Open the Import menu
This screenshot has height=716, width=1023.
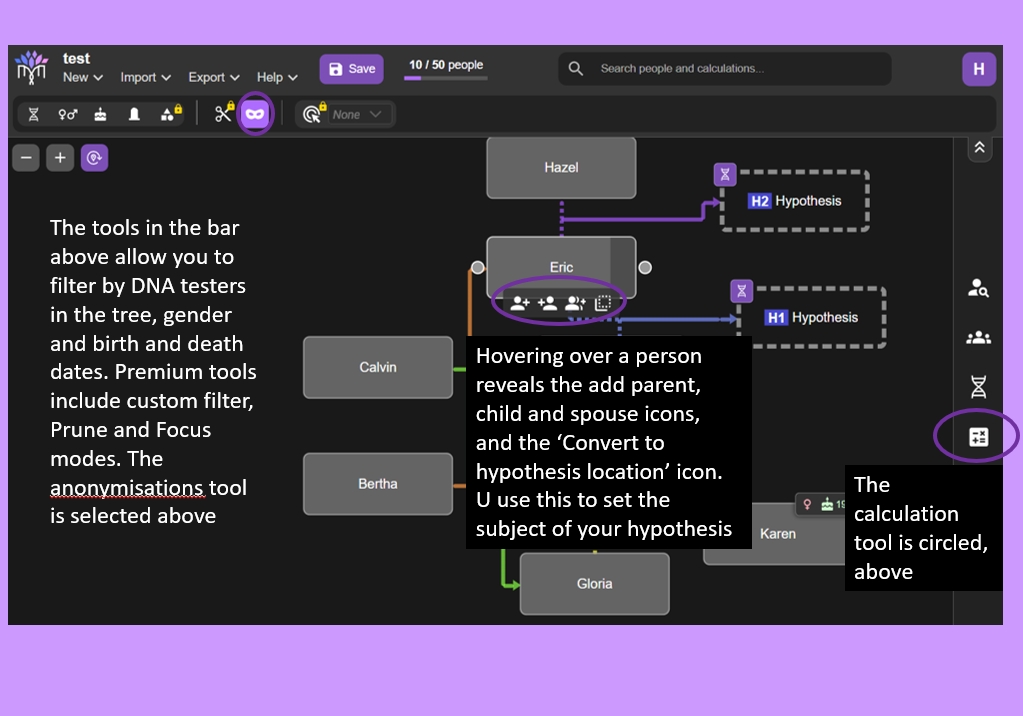[x=146, y=77]
